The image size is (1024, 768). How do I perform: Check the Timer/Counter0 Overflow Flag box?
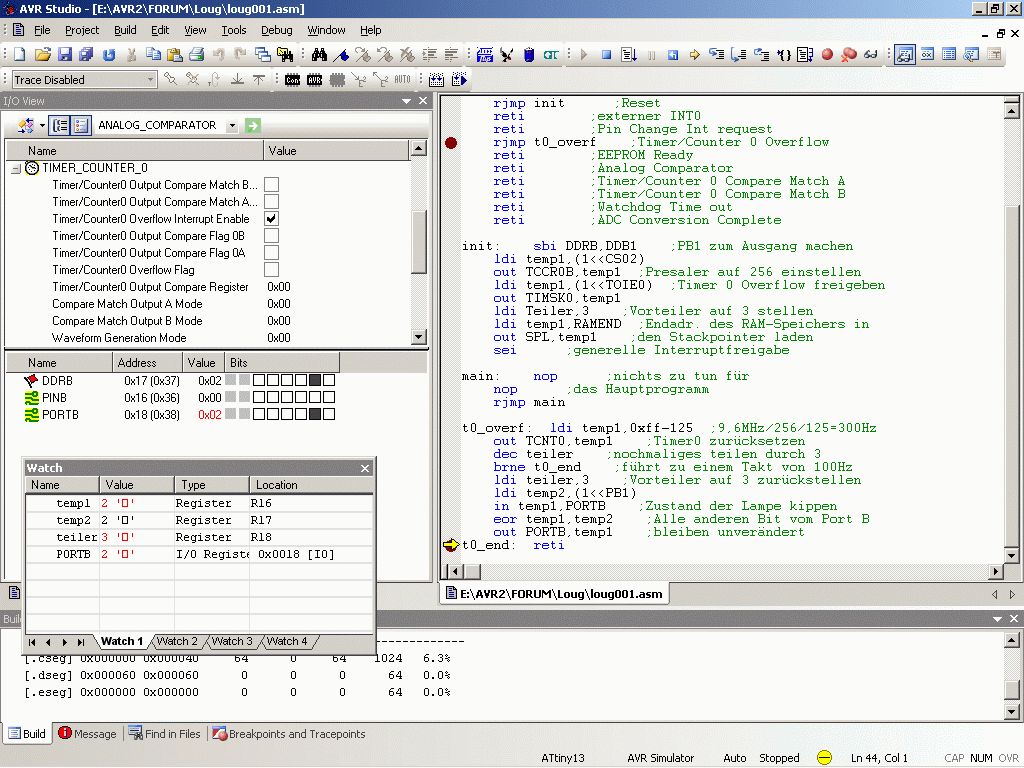click(271, 270)
